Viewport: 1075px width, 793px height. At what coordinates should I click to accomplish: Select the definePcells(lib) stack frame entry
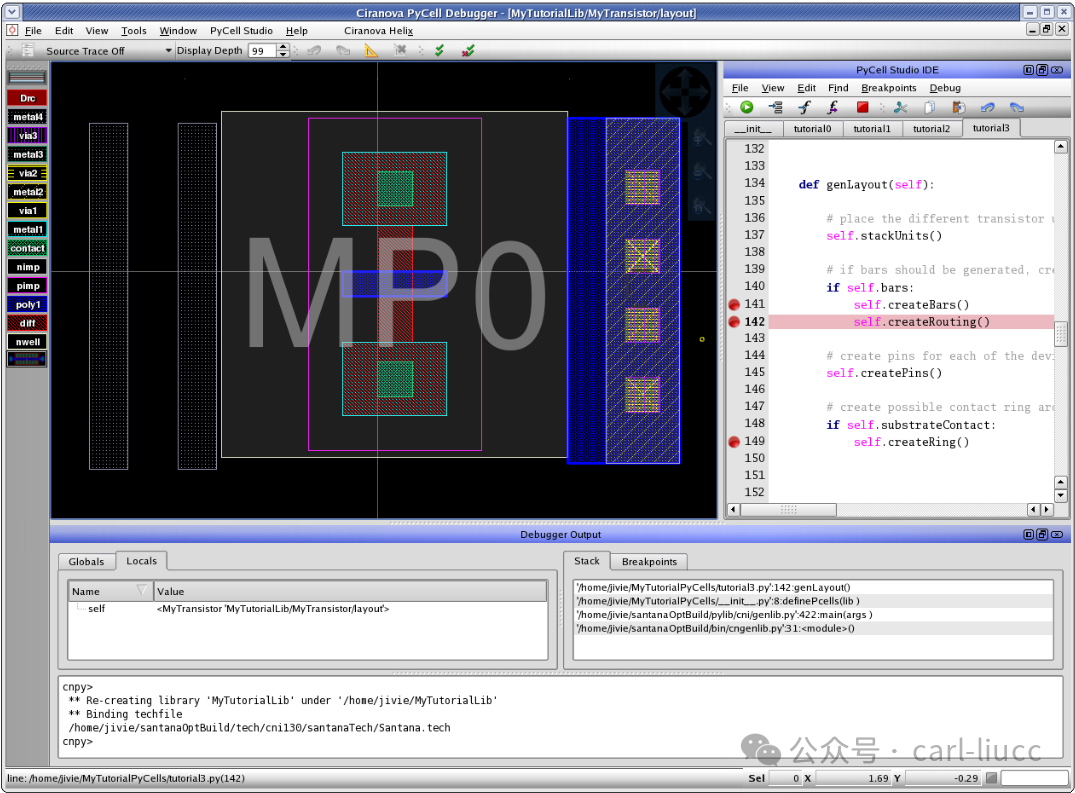pyautogui.click(x=812, y=601)
